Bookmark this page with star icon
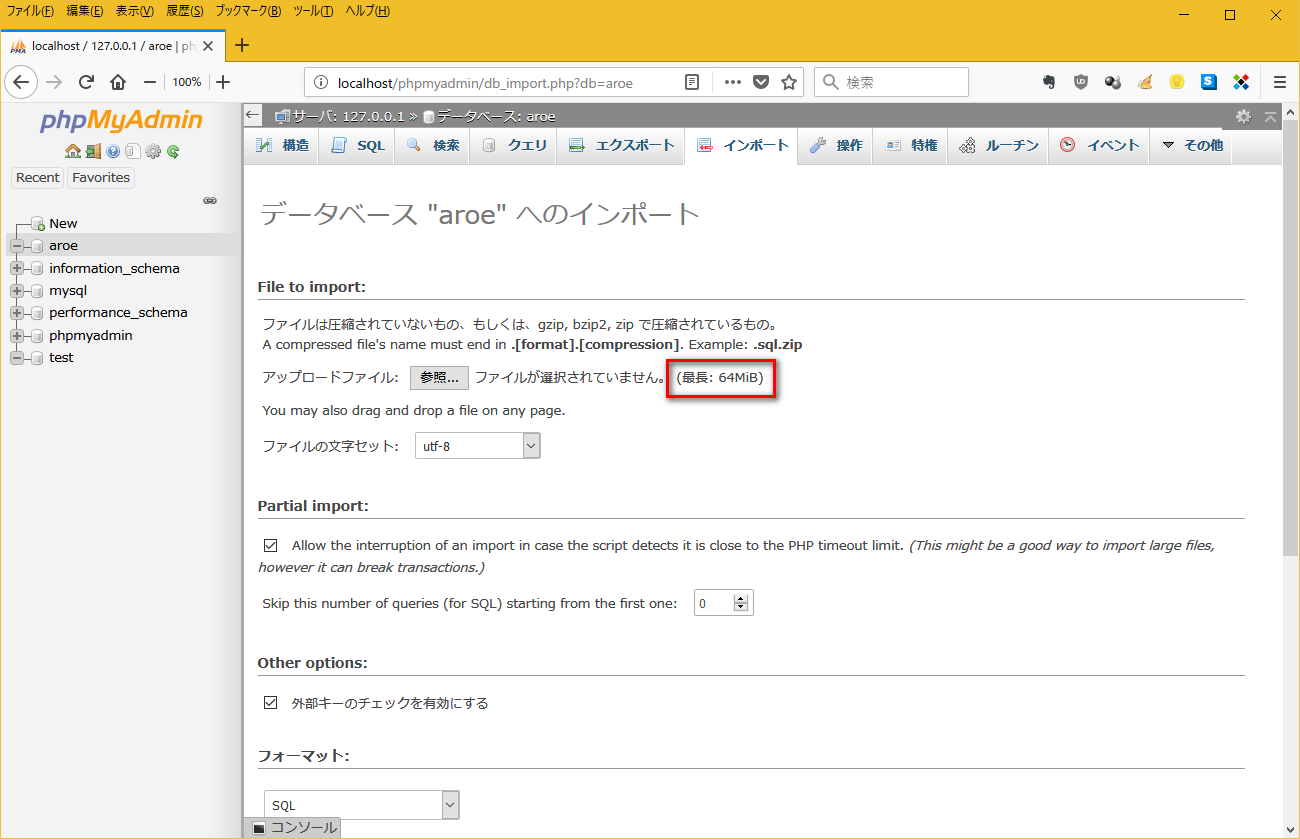Viewport: 1300px width, 839px height. tap(789, 82)
